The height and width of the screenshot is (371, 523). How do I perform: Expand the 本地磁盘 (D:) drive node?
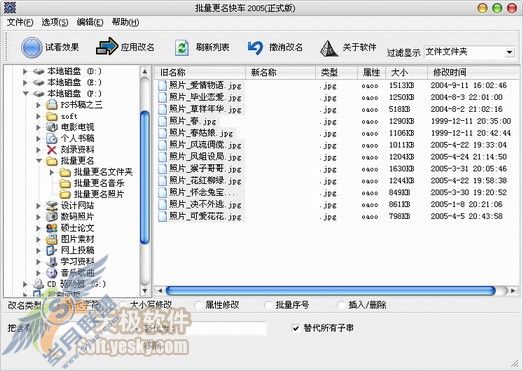[x=25, y=71]
